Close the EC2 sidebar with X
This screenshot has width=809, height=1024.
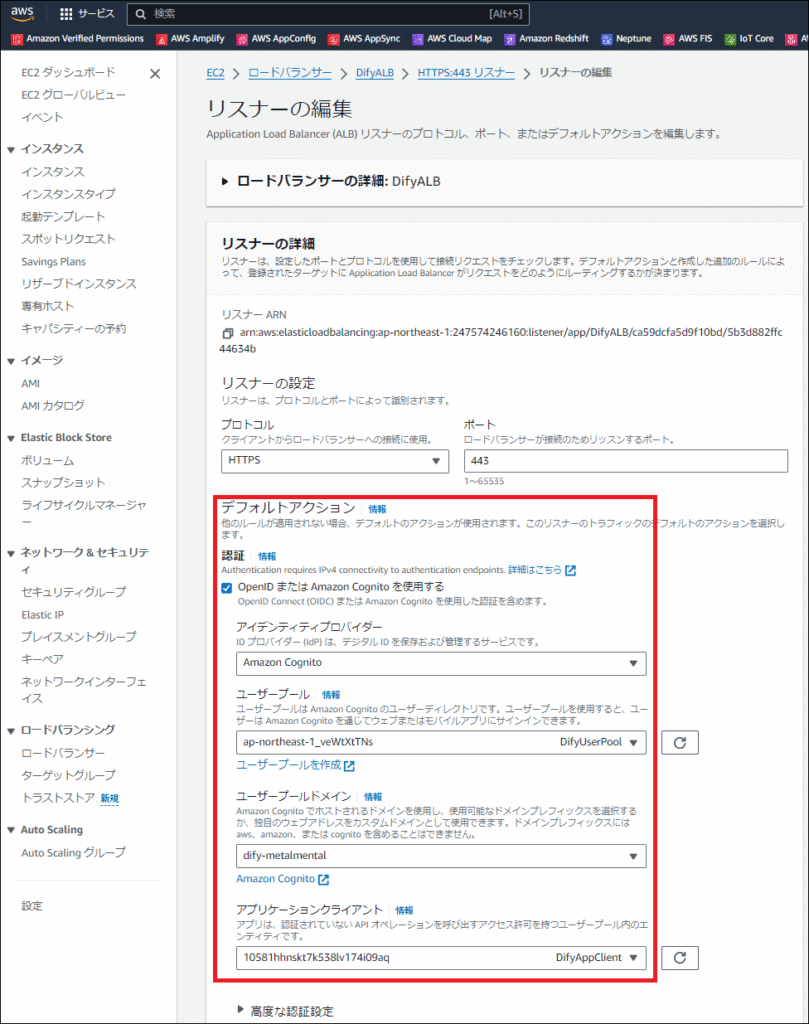tap(155, 74)
